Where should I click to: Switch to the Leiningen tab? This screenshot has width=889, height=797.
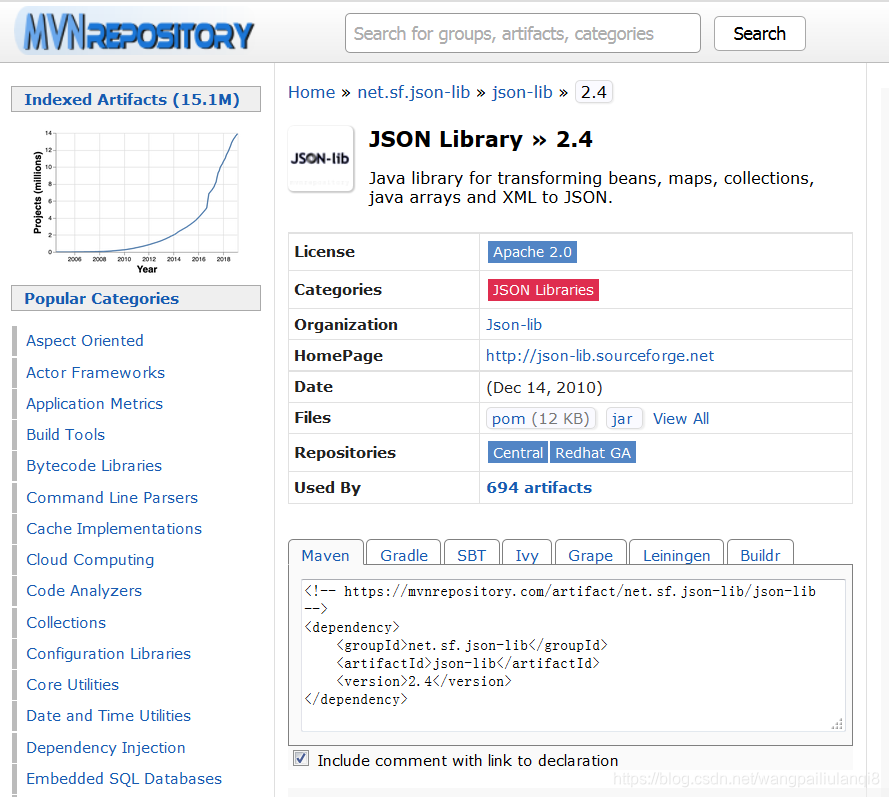[x=676, y=554]
